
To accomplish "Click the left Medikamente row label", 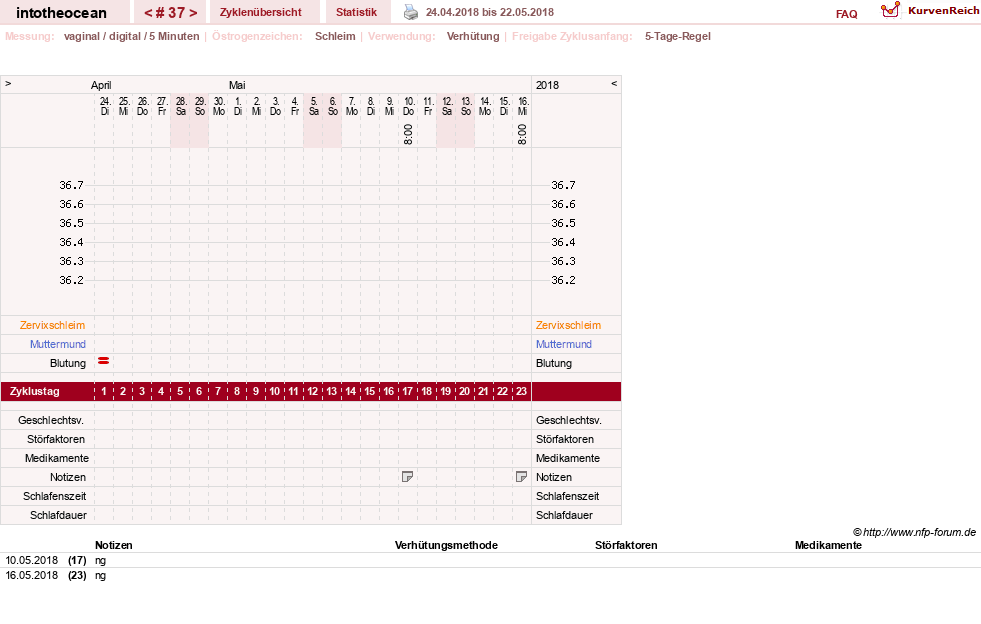I will pyautogui.click(x=56, y=458).
